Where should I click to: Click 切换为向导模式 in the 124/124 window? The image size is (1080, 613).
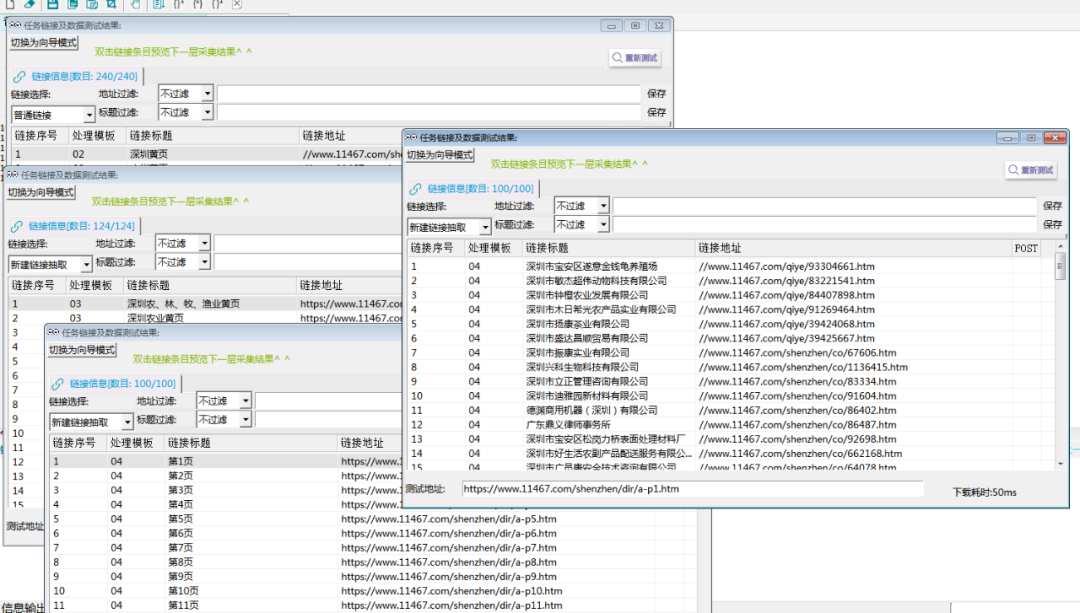click(x=41, y=192)
